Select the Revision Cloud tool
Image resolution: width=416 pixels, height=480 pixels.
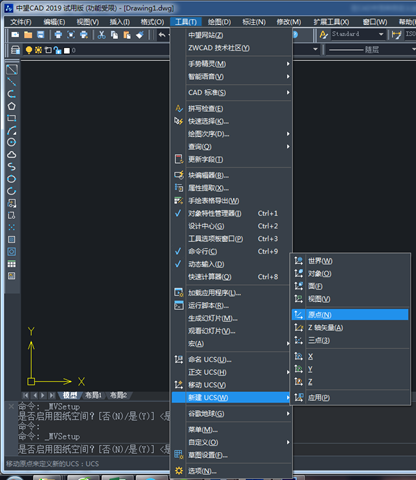[x=12, y=155]
